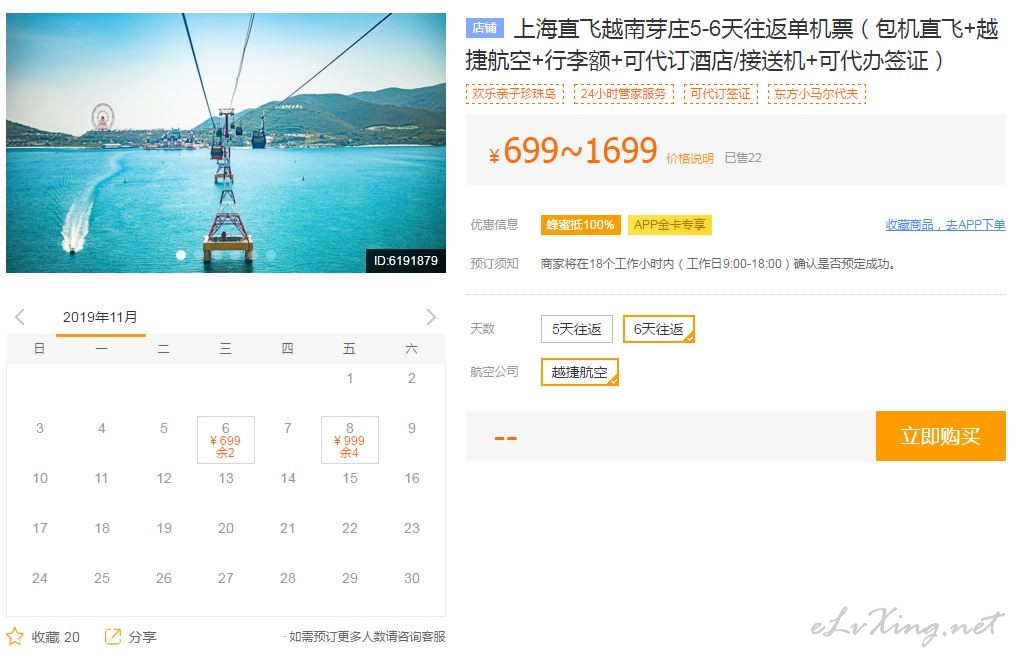Pick November 6 priced ¥699

click(226, 440)
